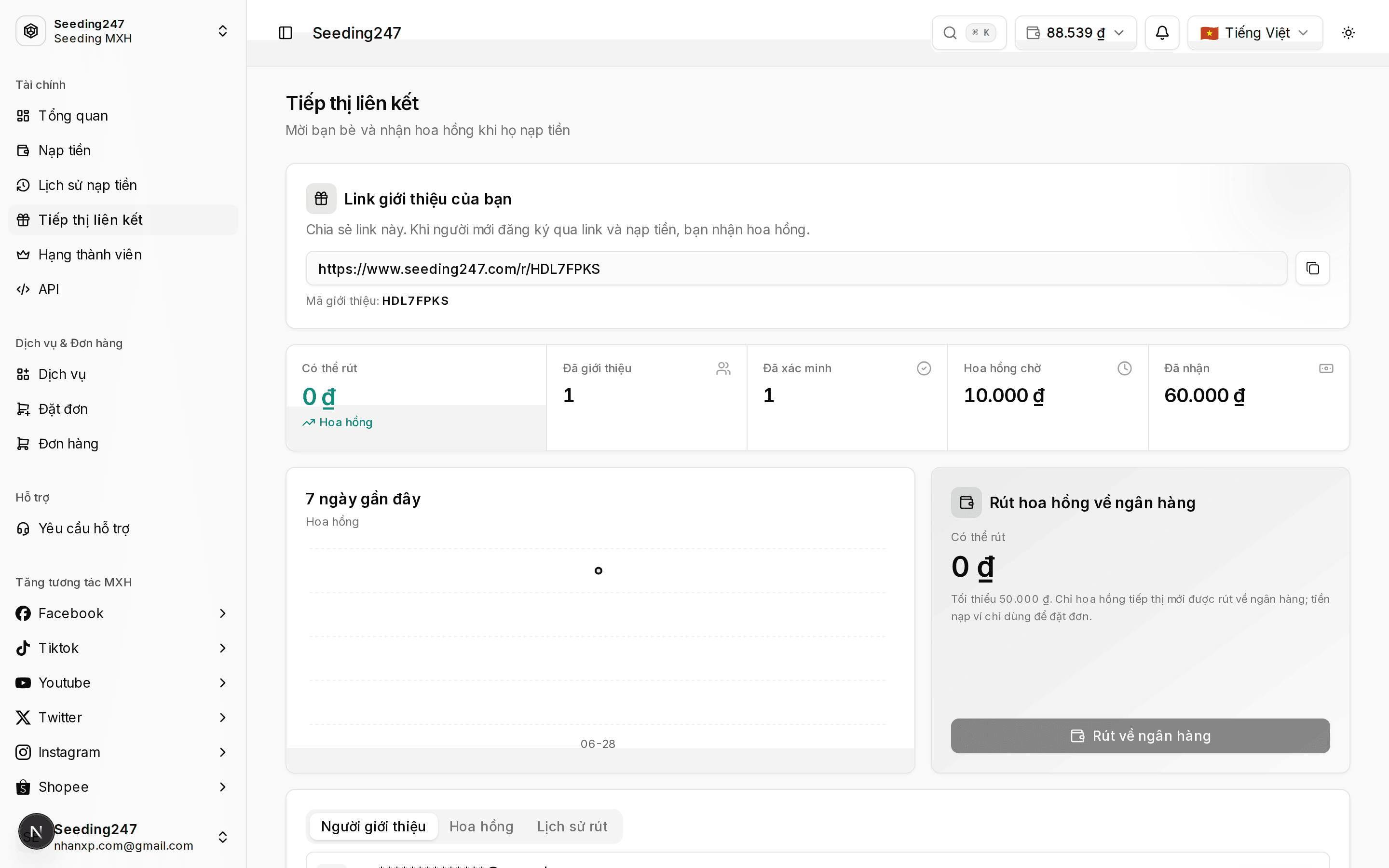Switch to Hoa hồng tab
The width and height of the screenshot is (1389, 868).
(481, 827)
